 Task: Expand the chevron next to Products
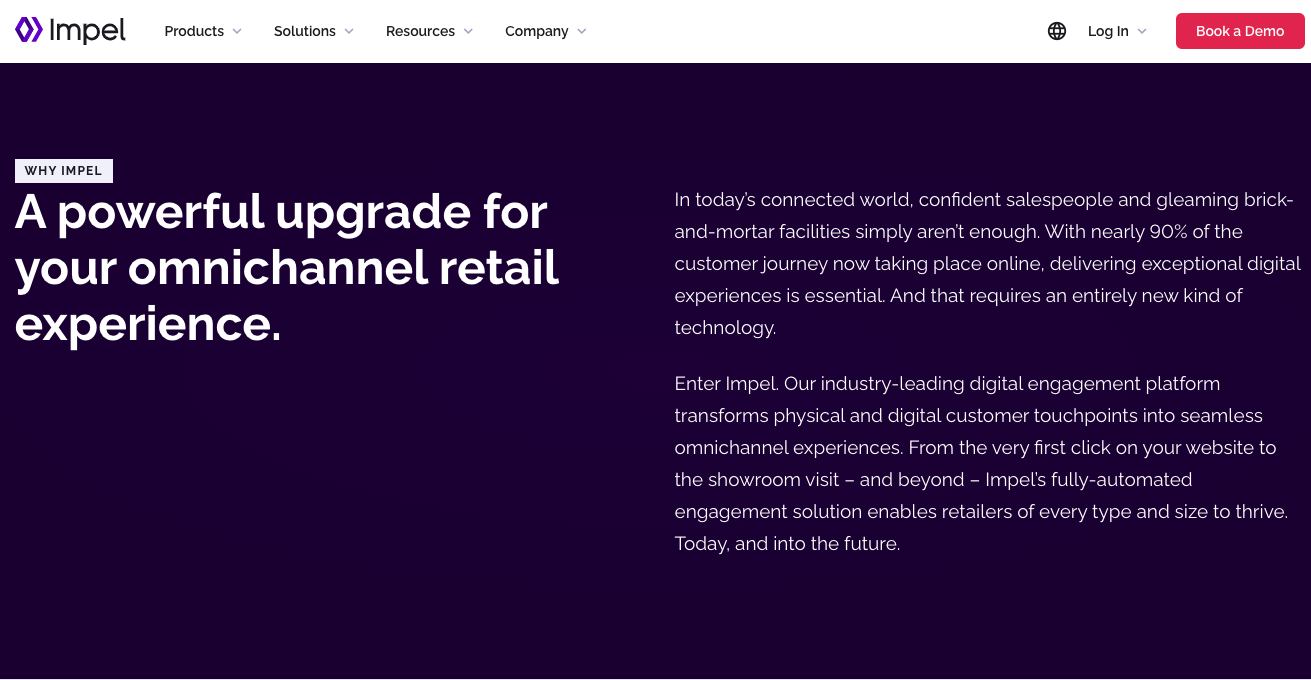(x=237, y=31)
